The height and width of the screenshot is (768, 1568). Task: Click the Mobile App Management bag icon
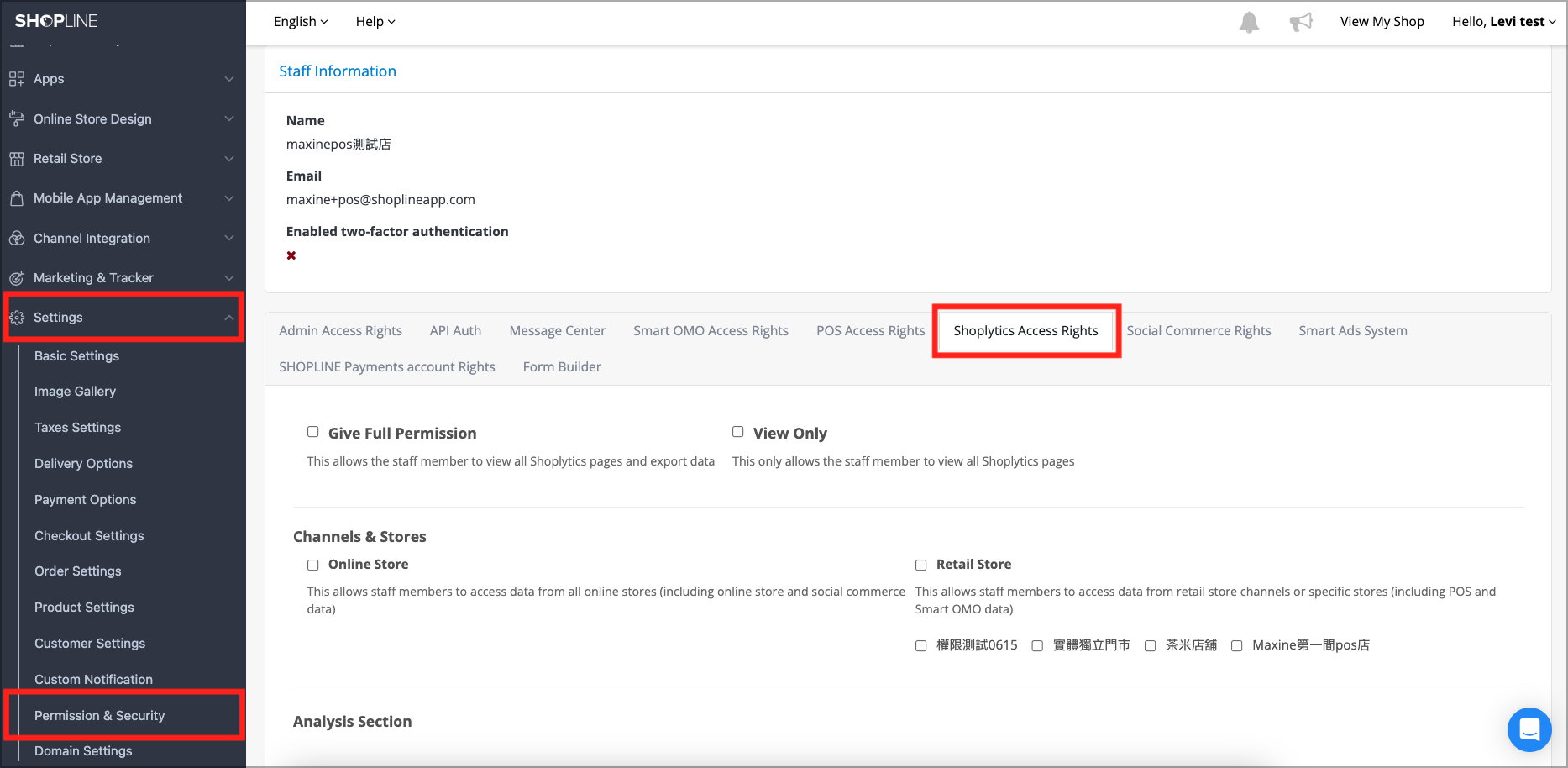[17, 198]
